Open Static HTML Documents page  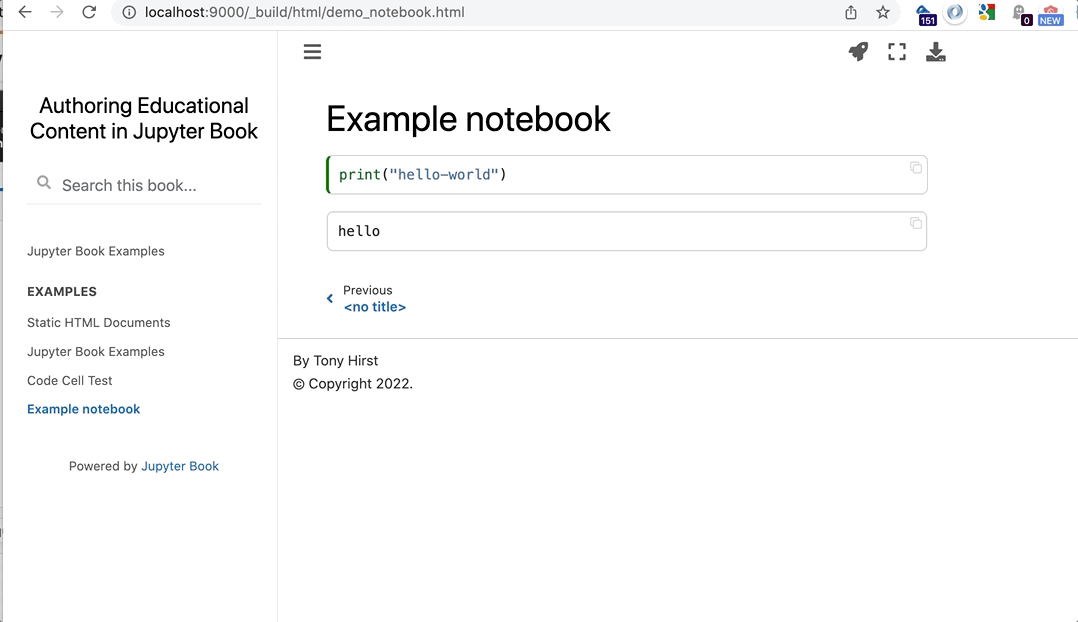tap(98, 322)
